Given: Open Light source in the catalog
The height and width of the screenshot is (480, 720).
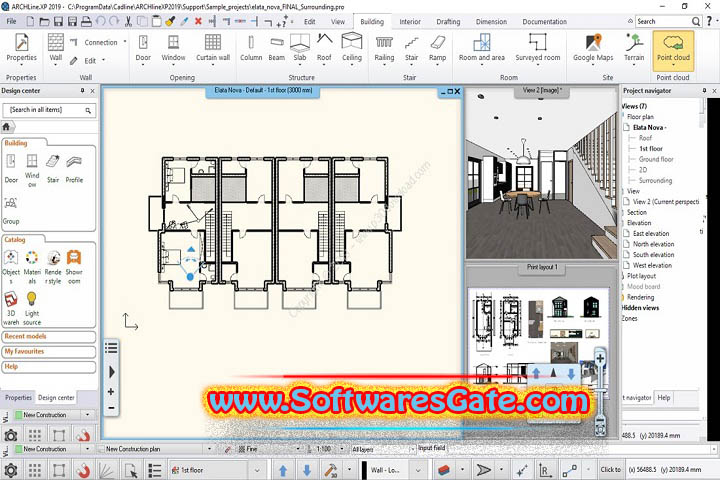Looking at the screenshot, I should [x=32, y=308].
